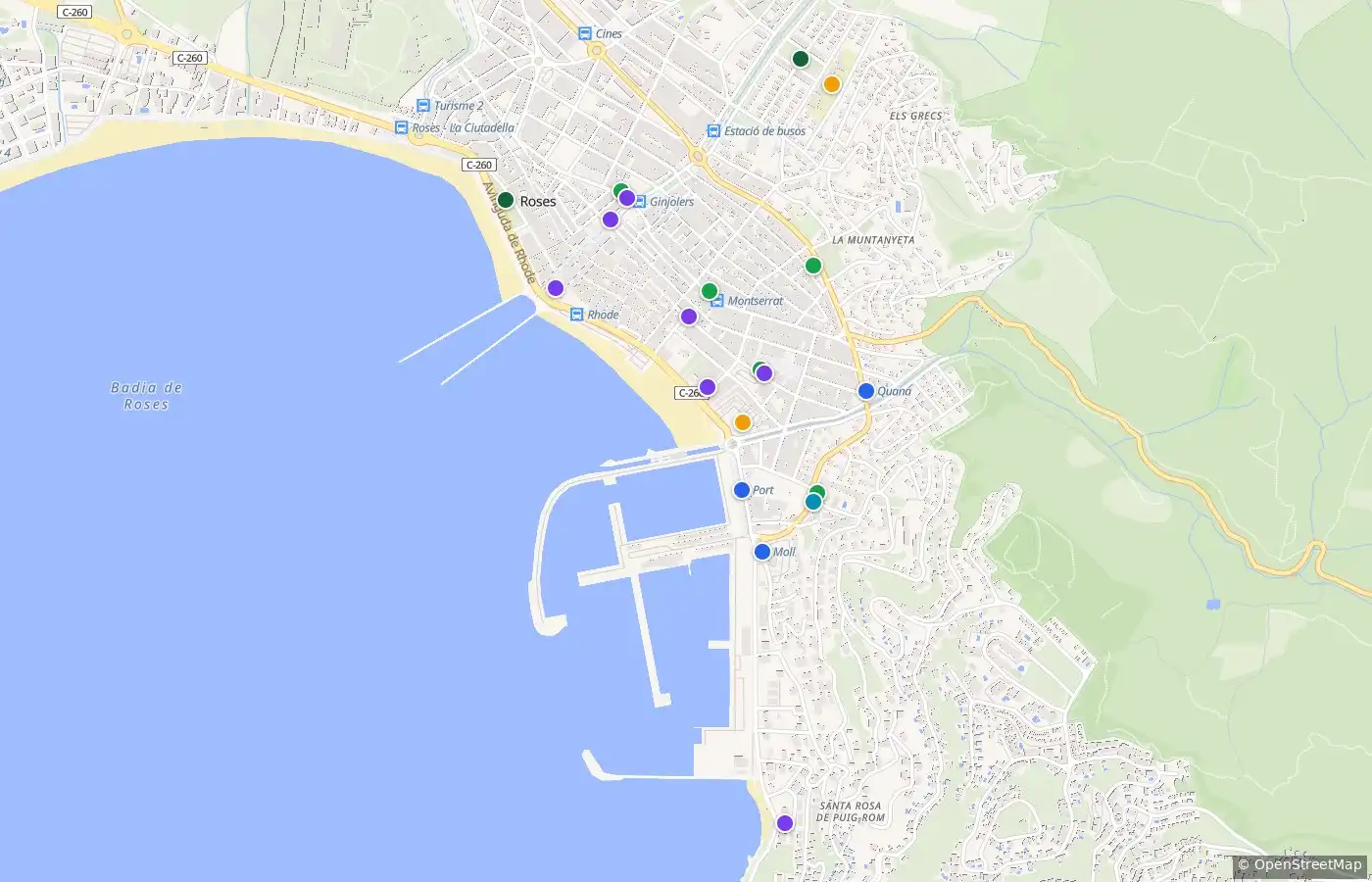Open the Montserrat bus stop icon

click(717, 301)
